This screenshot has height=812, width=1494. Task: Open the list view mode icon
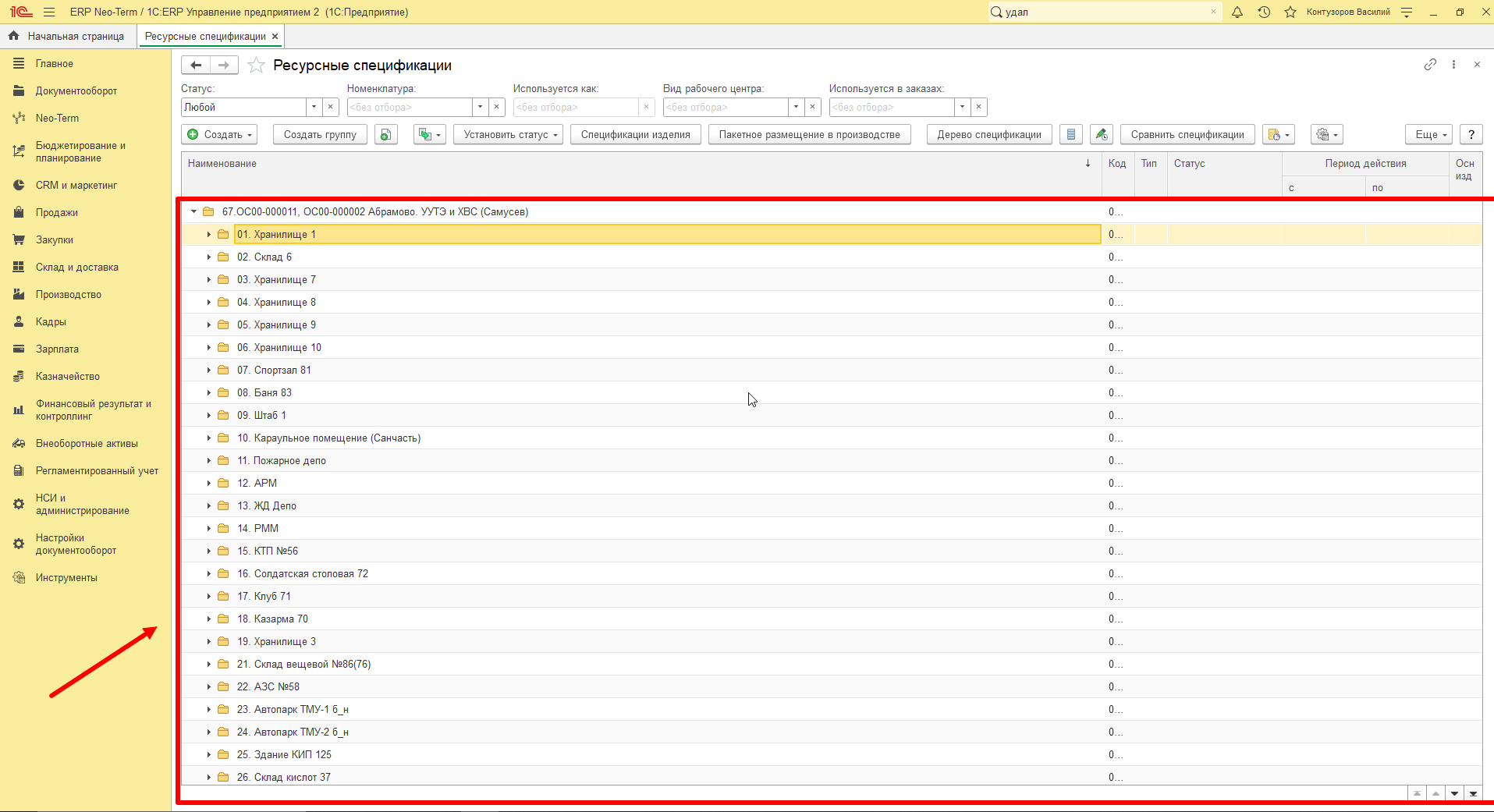(1071, 134)
